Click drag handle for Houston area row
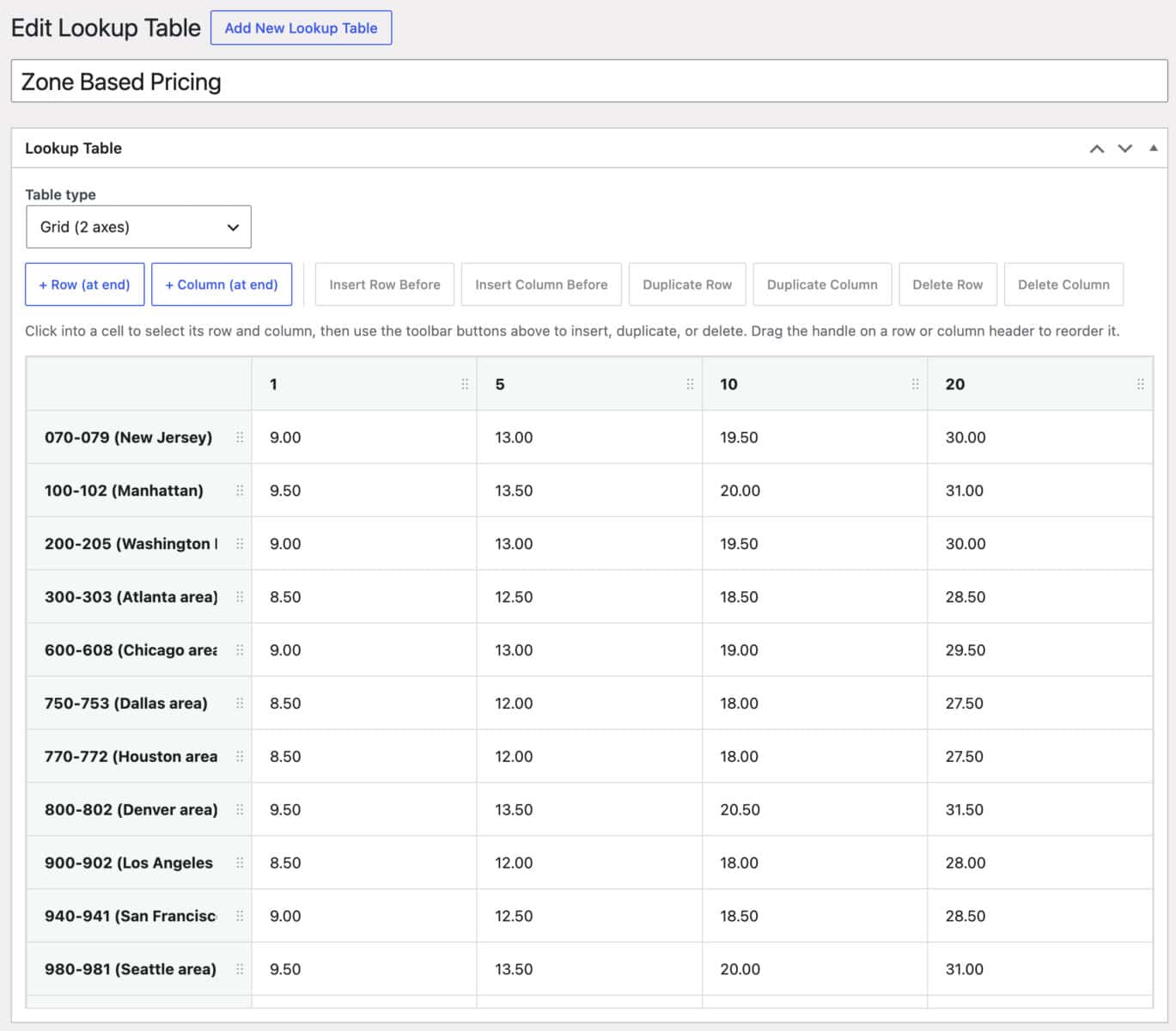1176x1031 pixels. point(240,757)
